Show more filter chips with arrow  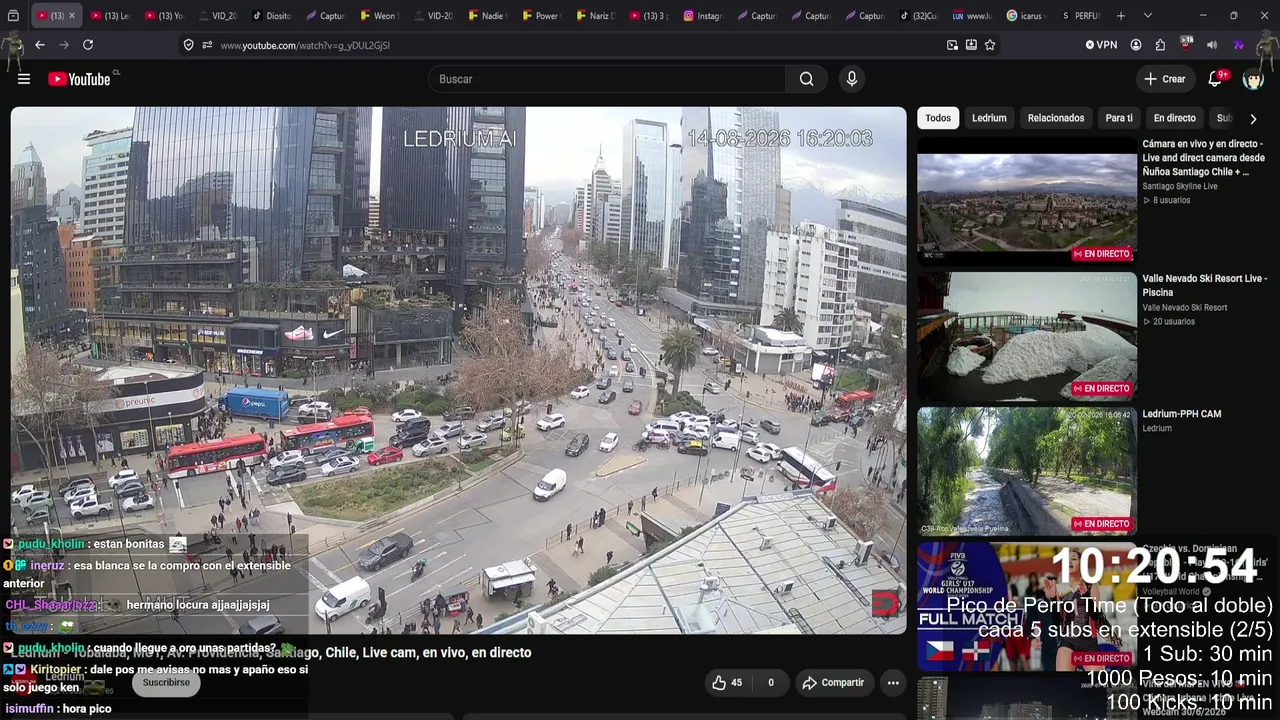(x=1253, y=119)
